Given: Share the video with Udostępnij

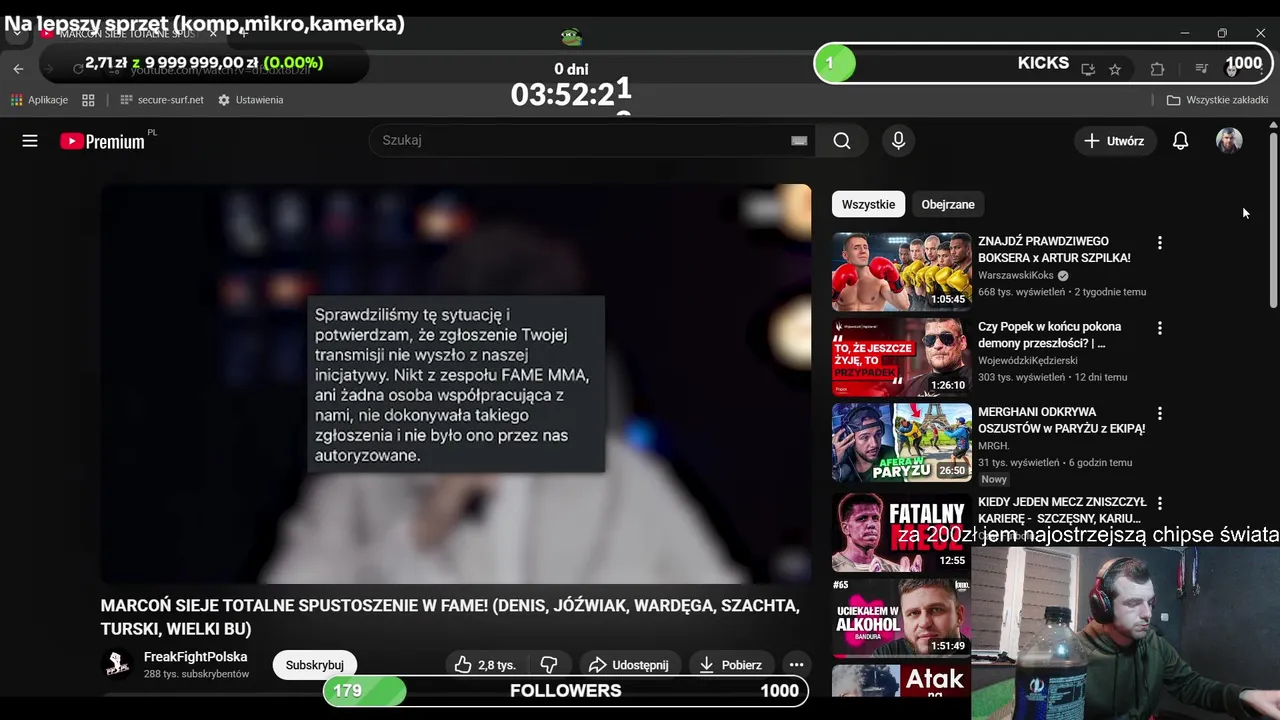Looking at the screenshot, I should [x=630, y=665].
